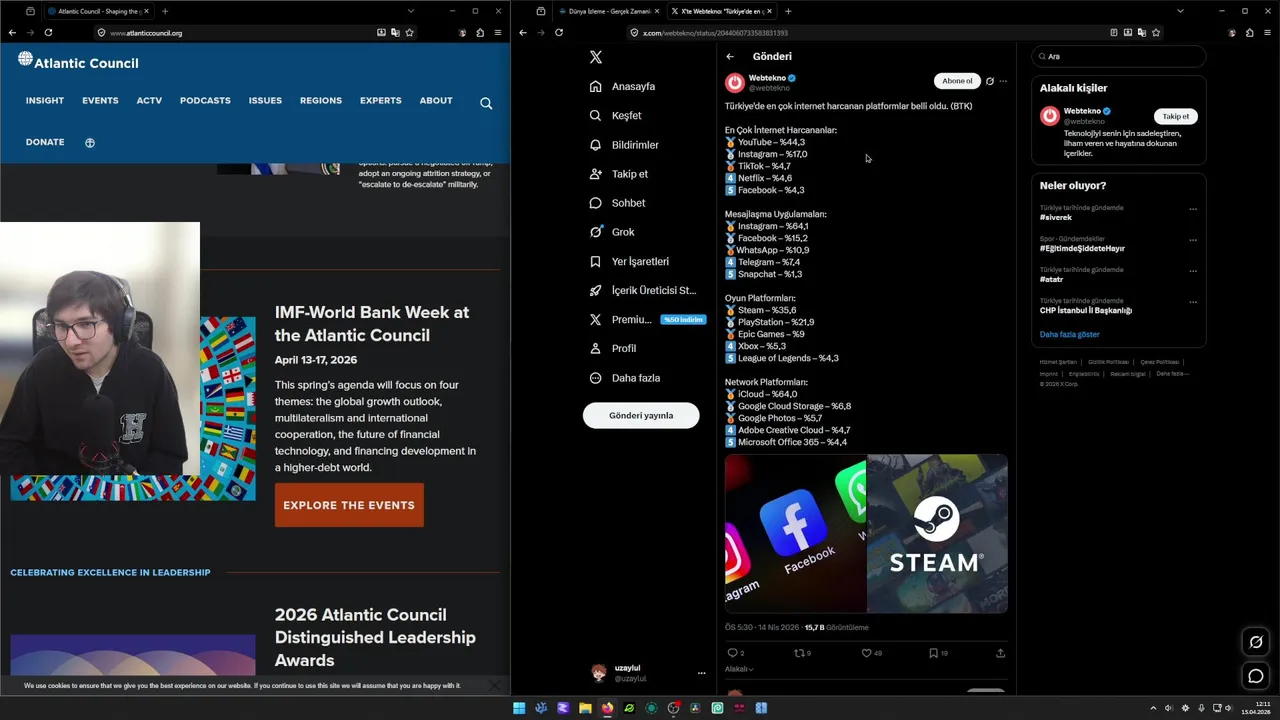
Task: Open the floating Grok button at bottom right
Action: (1256, 642)
